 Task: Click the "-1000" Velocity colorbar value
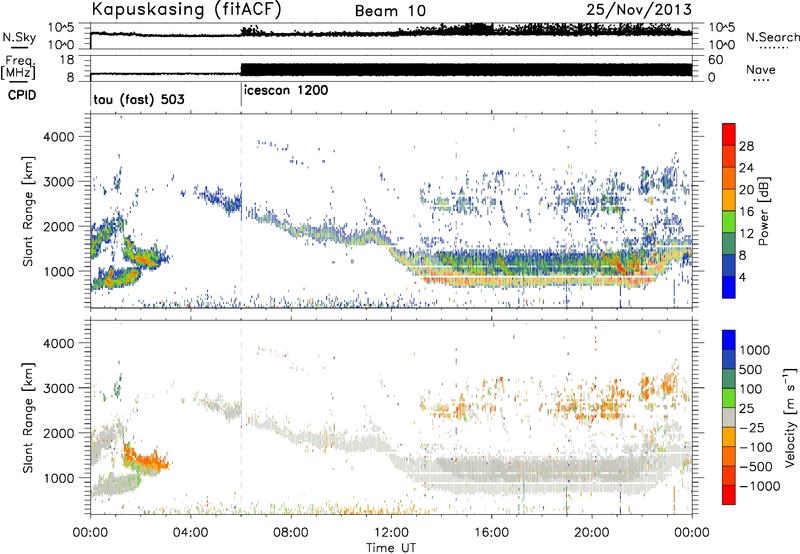759,486
